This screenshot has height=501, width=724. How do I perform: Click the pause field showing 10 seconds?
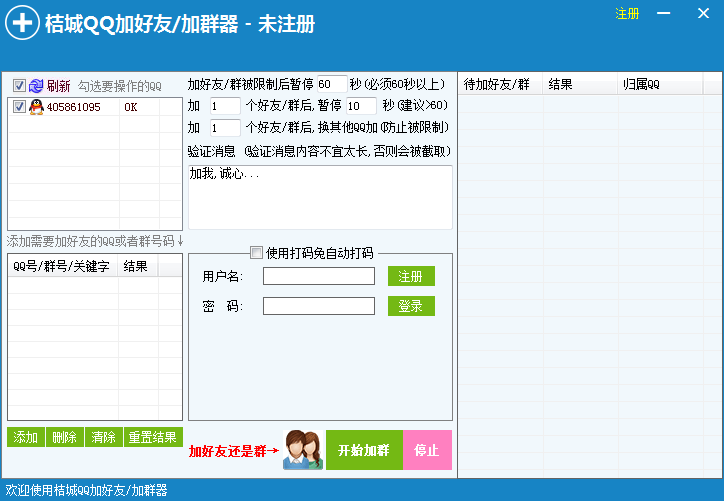tap(362, 106)
